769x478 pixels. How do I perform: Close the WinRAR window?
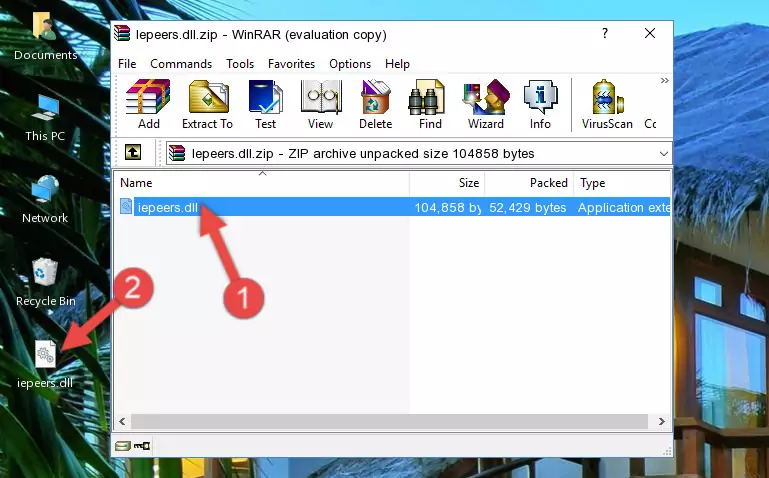pos(650,33)
